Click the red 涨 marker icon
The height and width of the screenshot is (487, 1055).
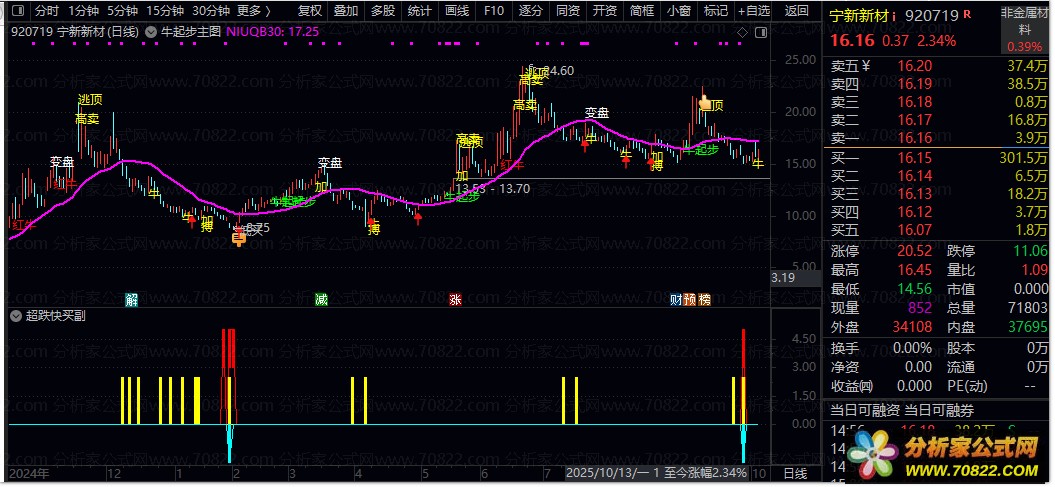(x=455, y=299)
